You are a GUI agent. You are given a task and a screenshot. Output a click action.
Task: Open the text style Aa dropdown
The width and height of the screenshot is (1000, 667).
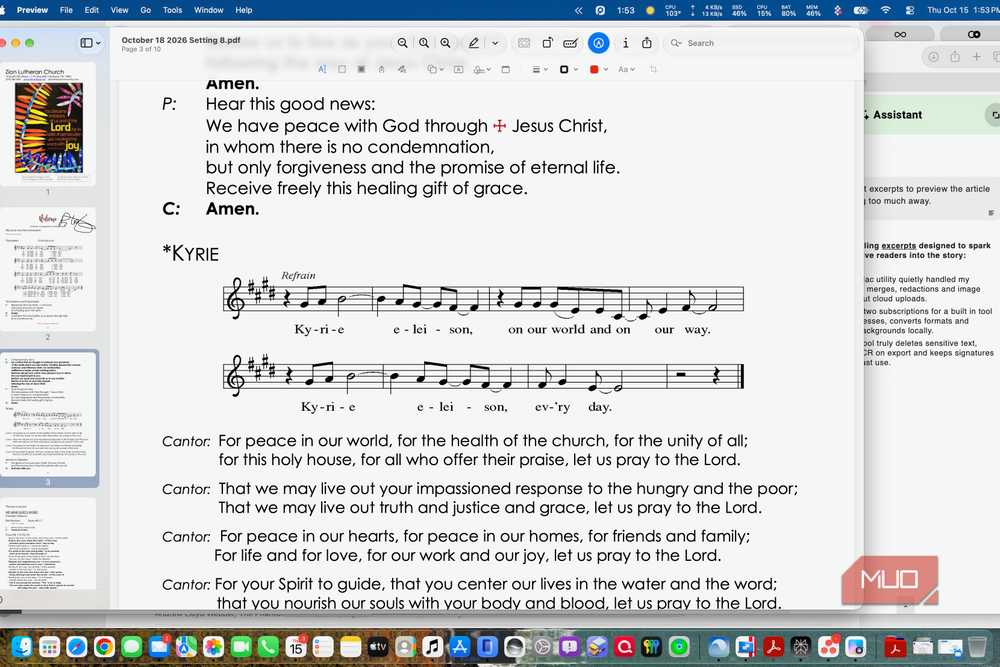click(626, 69)
